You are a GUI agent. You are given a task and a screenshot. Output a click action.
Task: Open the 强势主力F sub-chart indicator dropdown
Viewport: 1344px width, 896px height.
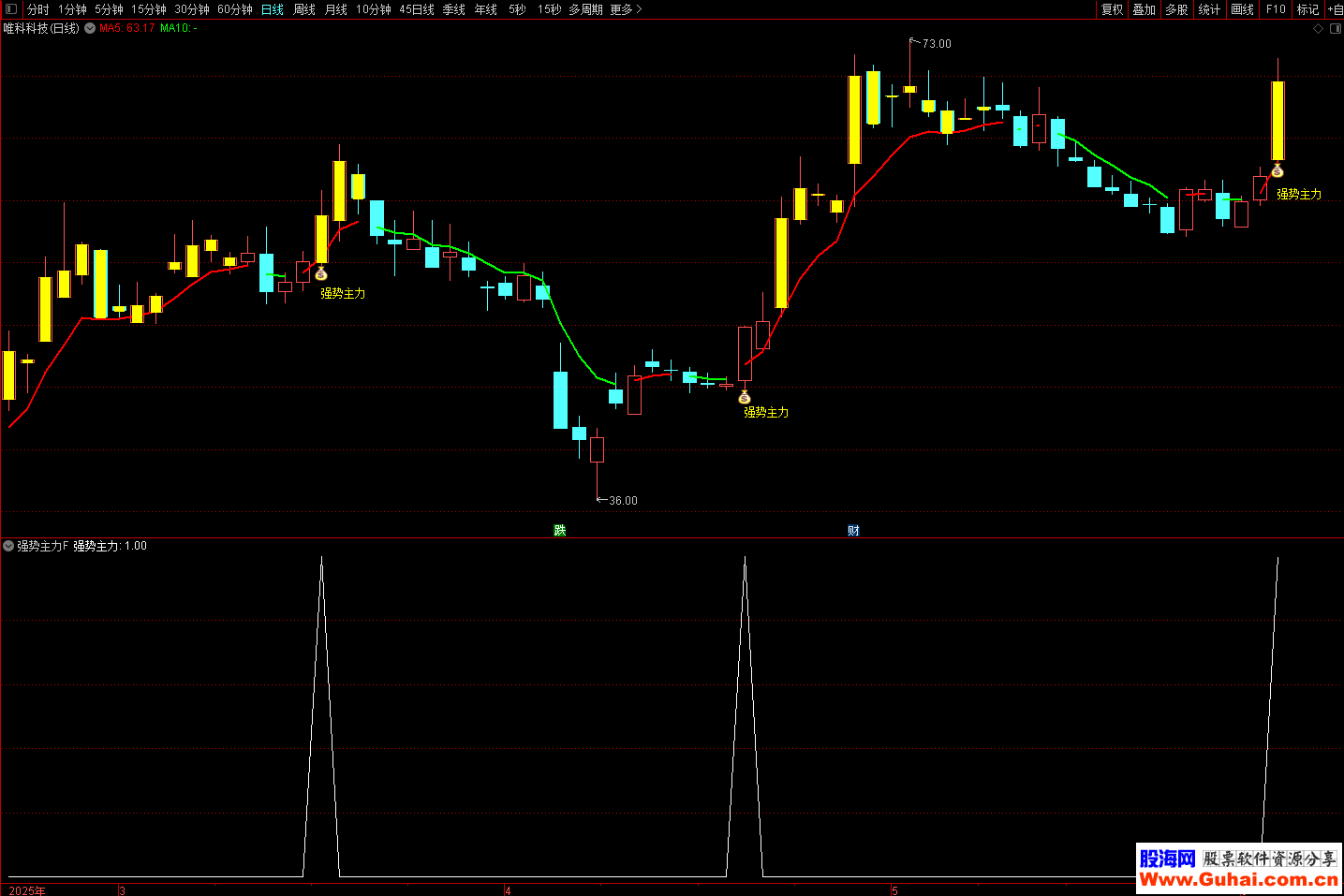(x=8, y=546)
